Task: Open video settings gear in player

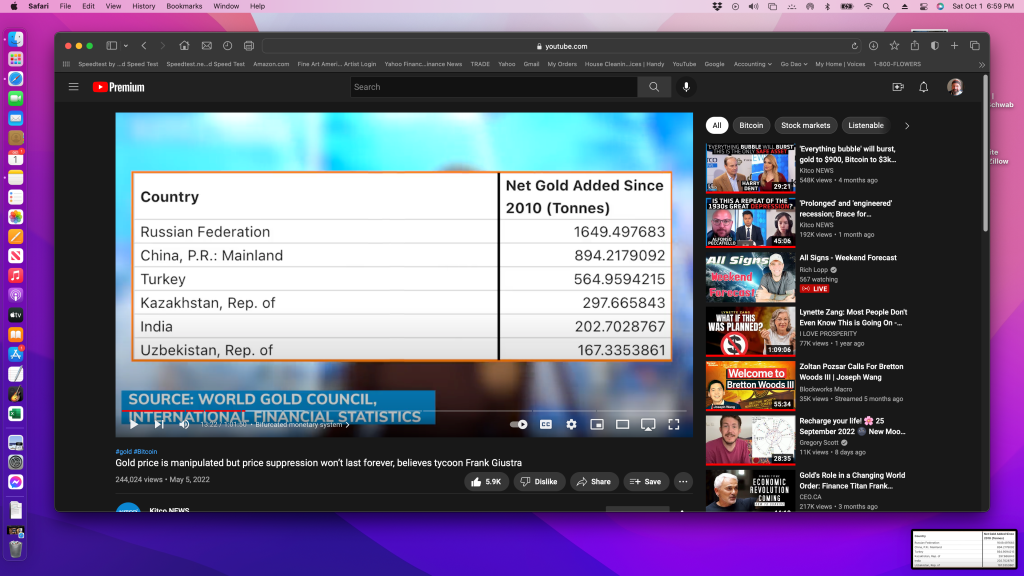Action: click(571, 424)
